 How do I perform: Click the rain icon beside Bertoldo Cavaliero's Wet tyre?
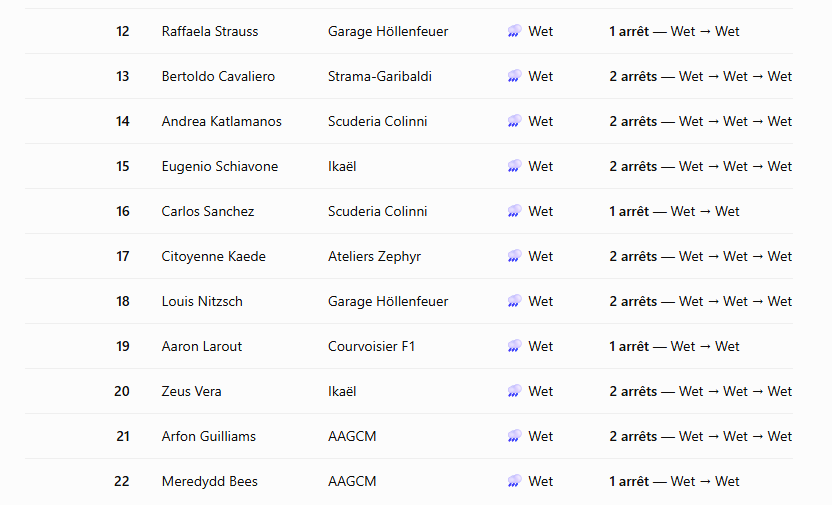click(x=514, y=76)
